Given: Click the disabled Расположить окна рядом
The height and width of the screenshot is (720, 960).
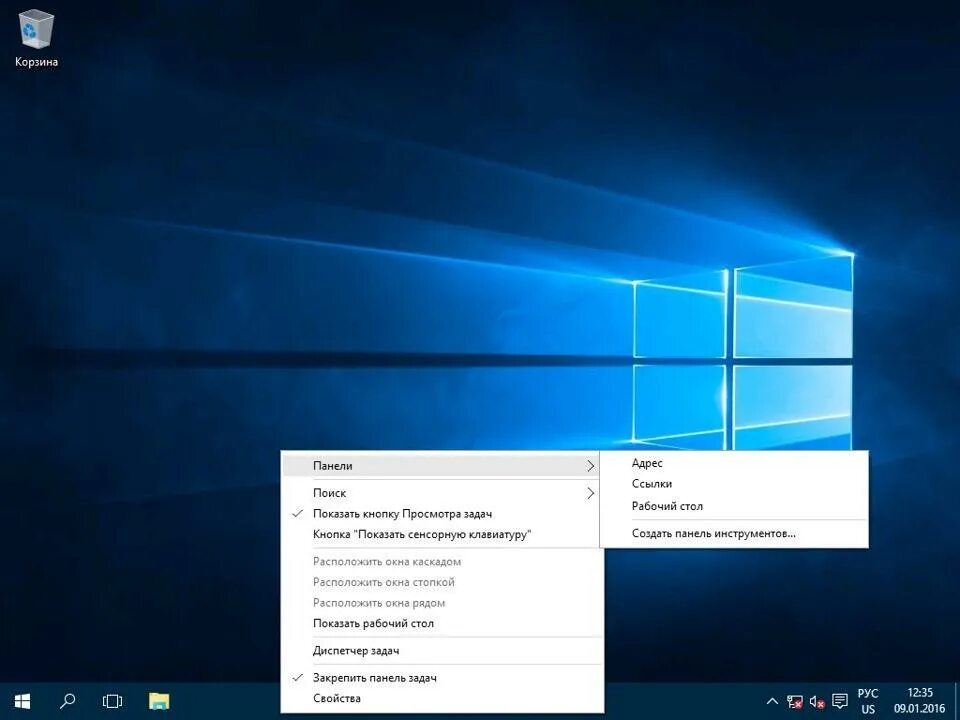Looking at the screenshot, I should [442, 603].
